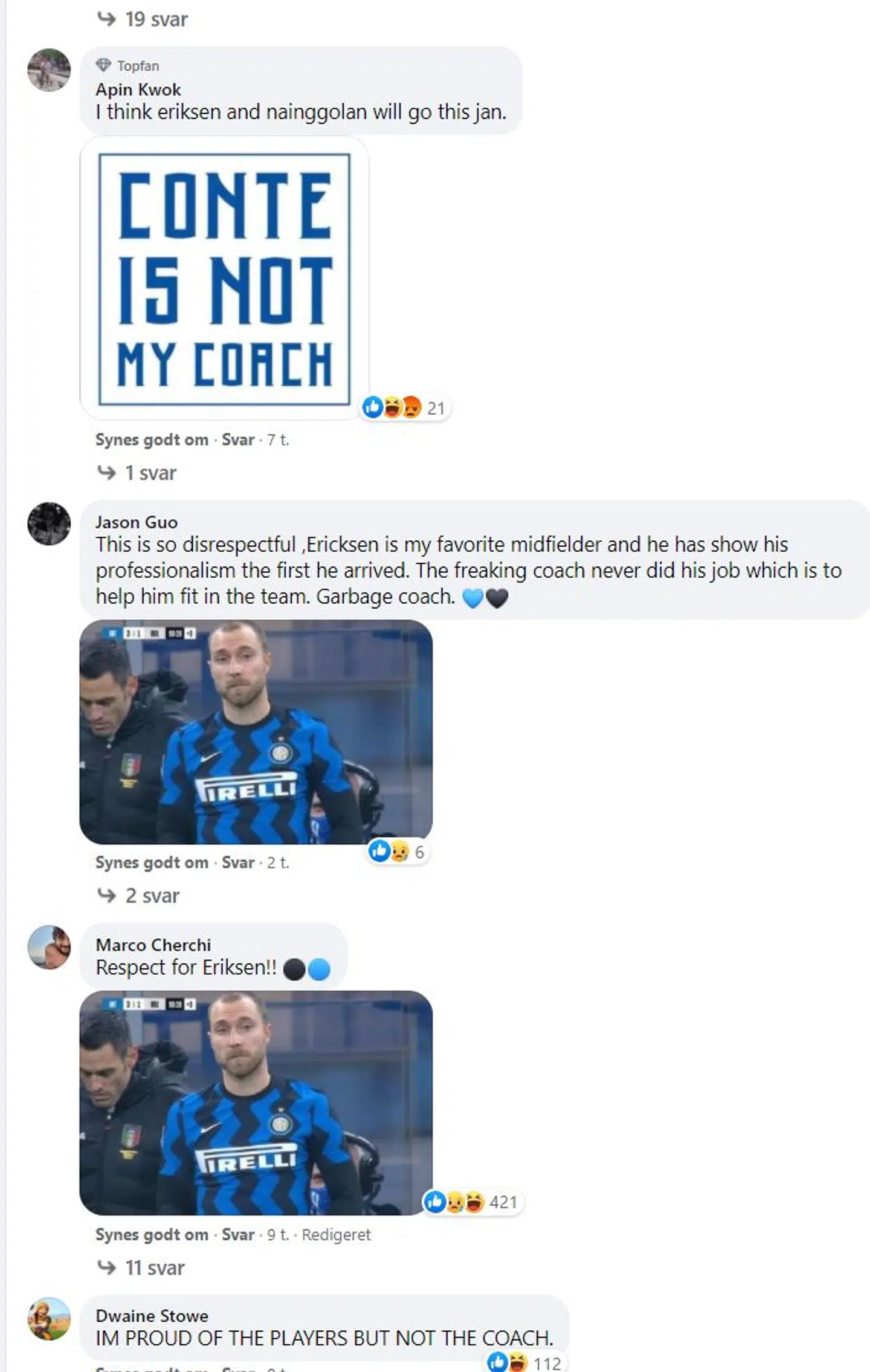Expand the 11 svar replies under Marco Cherchi
870x1372 pixels.
coord(141,1267)
